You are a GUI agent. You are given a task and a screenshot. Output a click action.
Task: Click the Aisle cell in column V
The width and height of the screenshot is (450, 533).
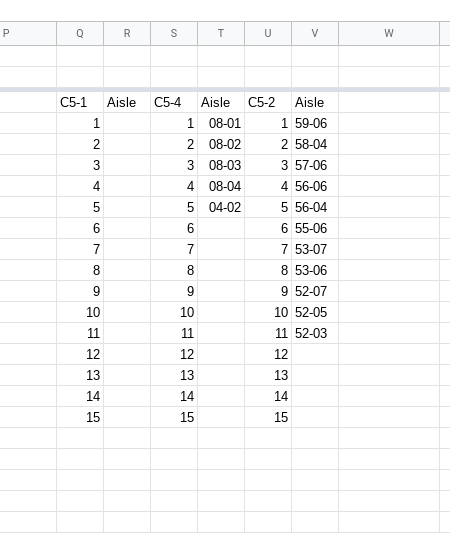(315, 102)
